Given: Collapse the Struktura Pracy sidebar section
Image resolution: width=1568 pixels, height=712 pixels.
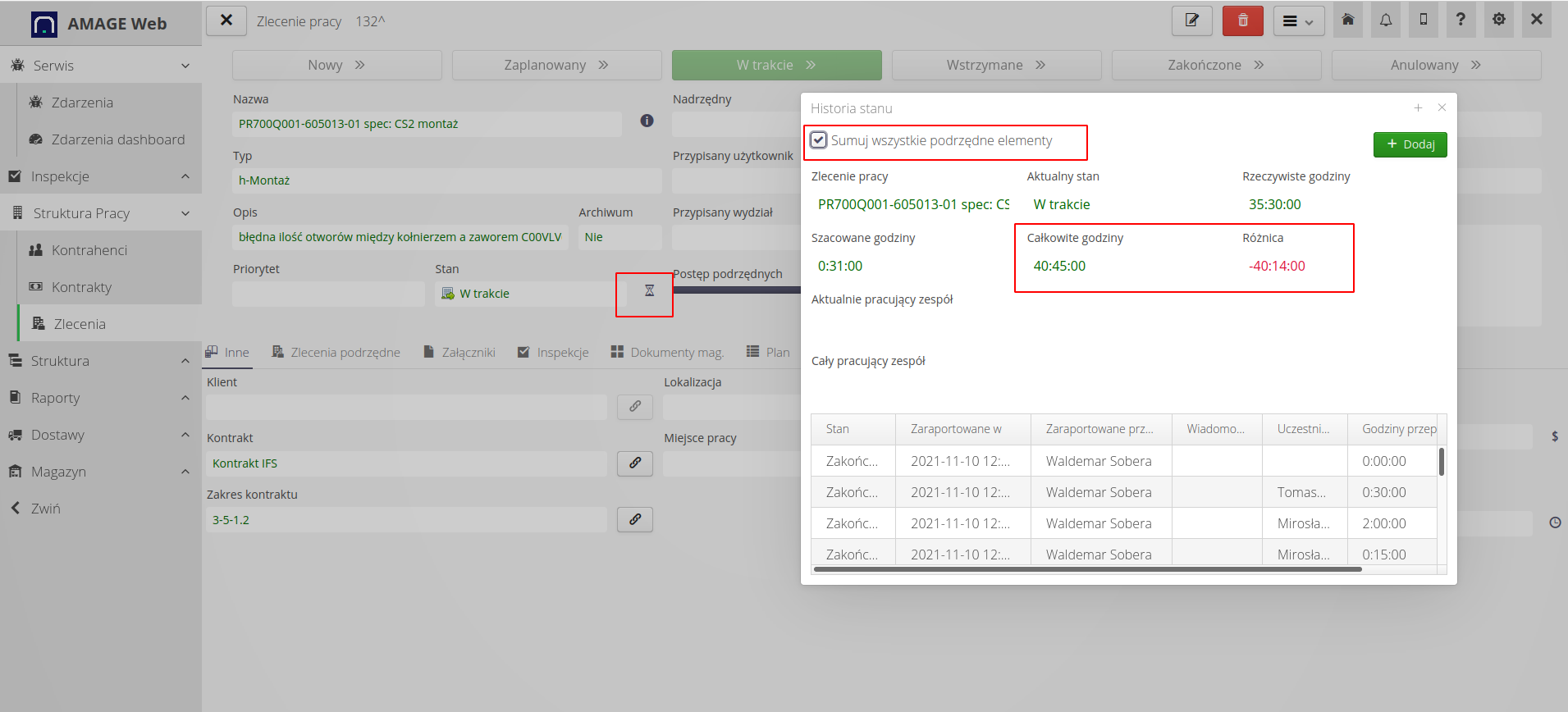Looking at the screenshot, I should click(x=100, y=213).
